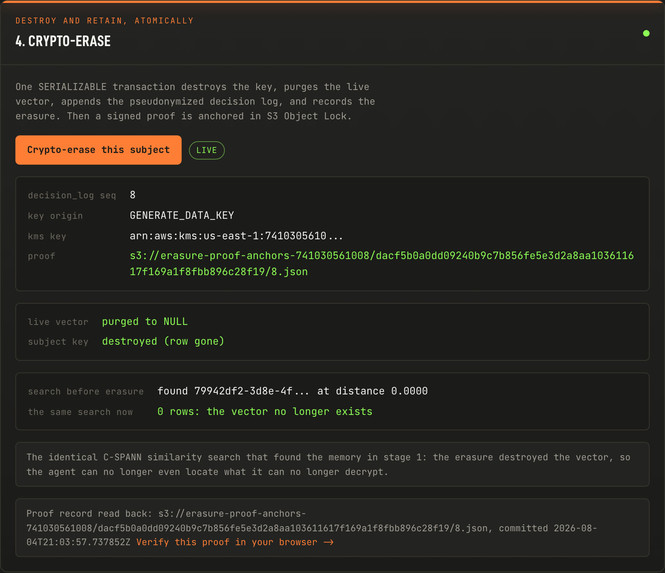Select the GENERATE_DATA_KEY value

[x=182, y=215]
